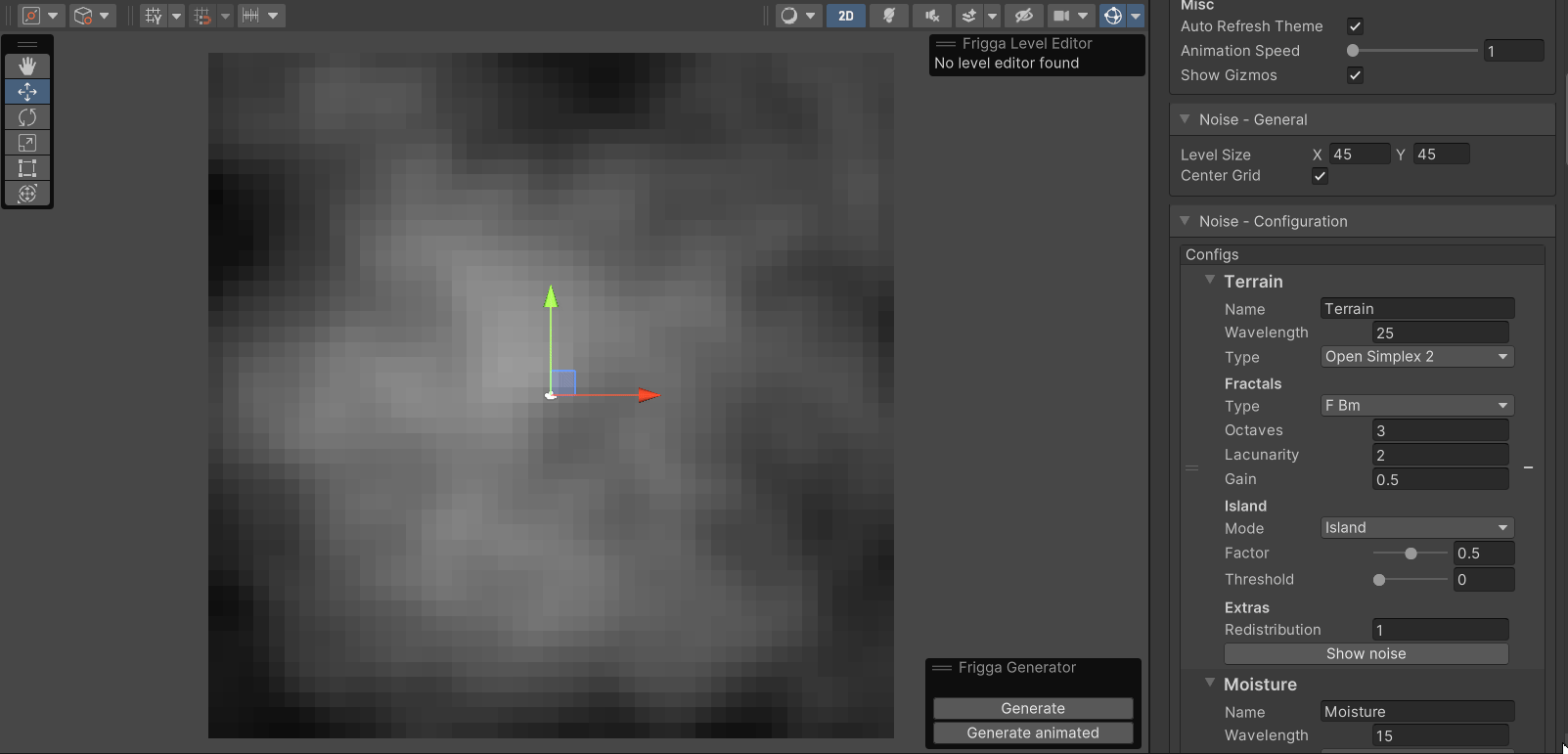The image size is (1568, 754).
Task: Toggle 2D view mode
Action: point(846,16)
